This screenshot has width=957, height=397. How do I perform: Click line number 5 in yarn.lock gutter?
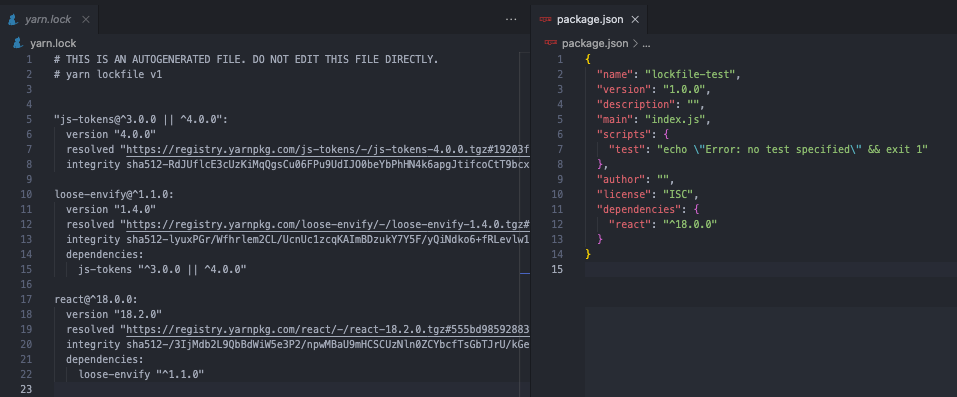(x=28, y=120)
